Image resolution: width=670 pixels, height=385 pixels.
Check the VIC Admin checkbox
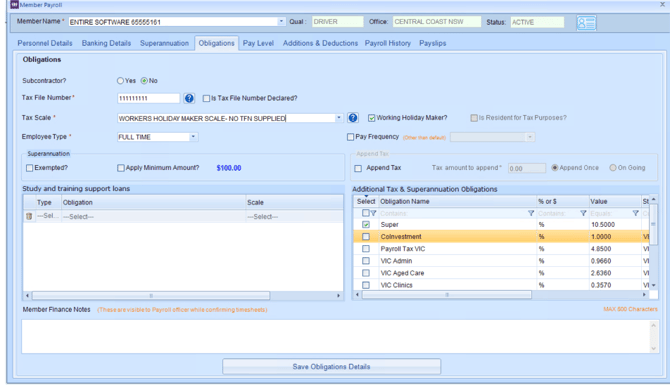[x=366, y=261]
